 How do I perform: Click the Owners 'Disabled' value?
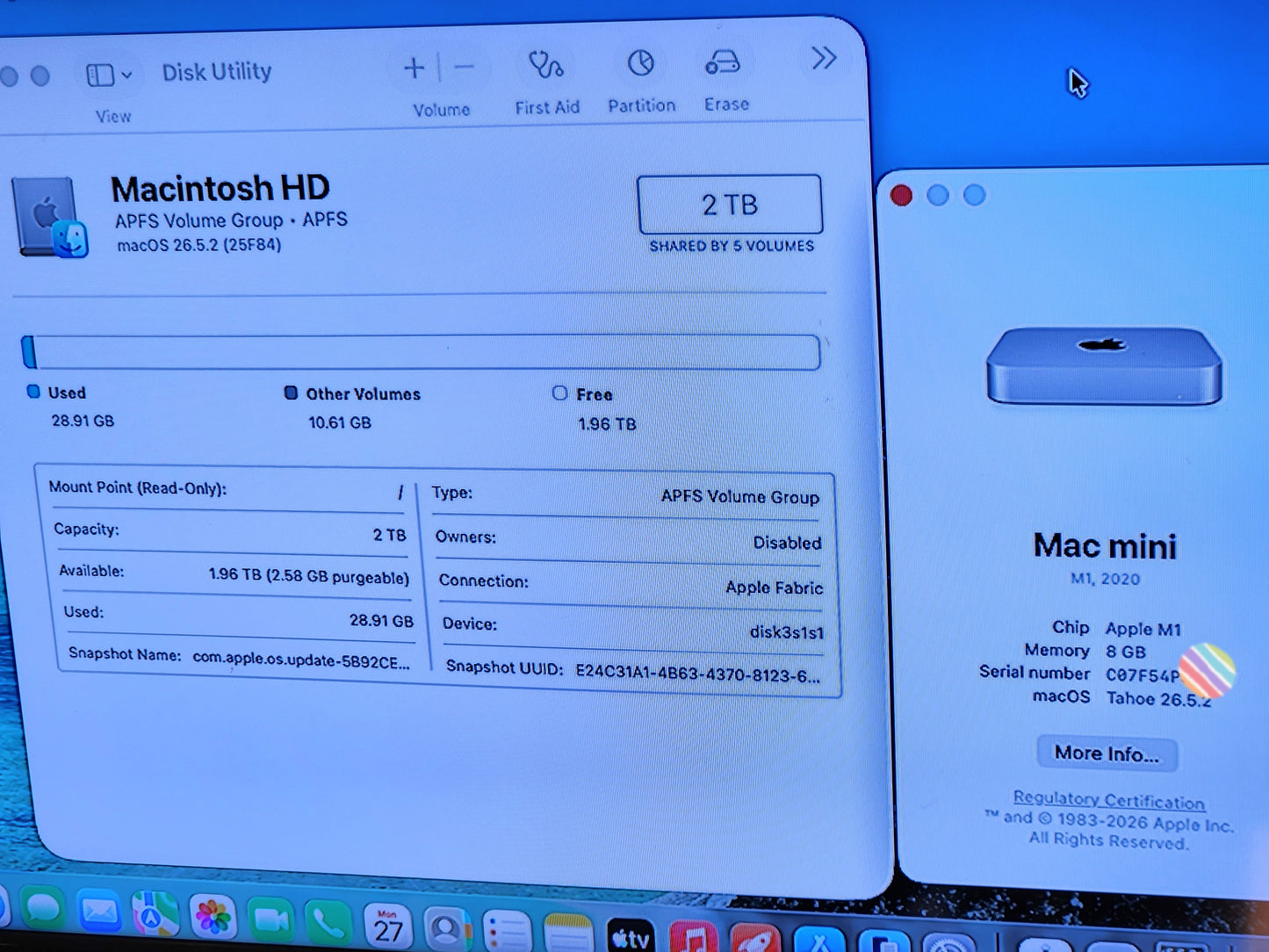(787, 543)
